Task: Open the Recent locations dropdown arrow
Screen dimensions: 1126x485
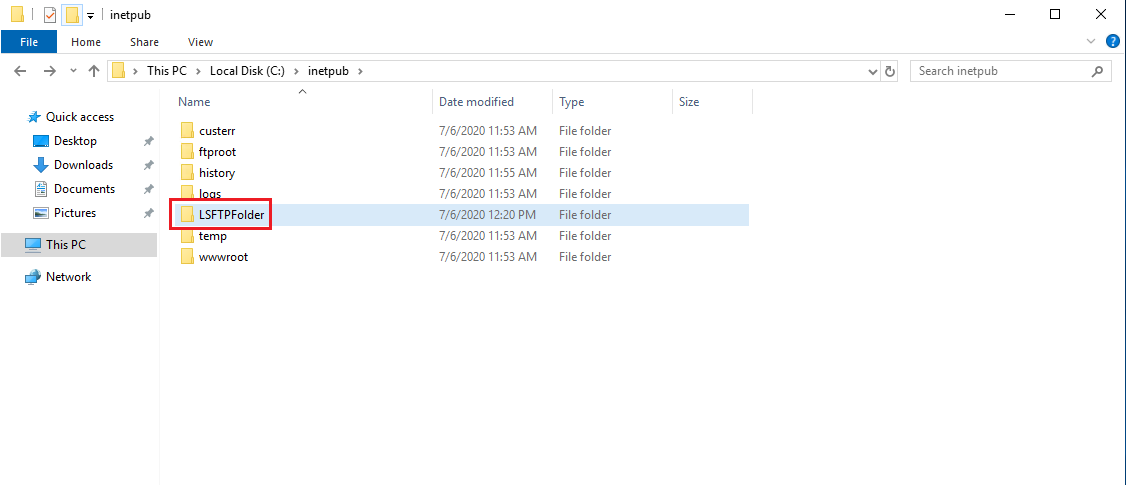Action: point(72,72)
